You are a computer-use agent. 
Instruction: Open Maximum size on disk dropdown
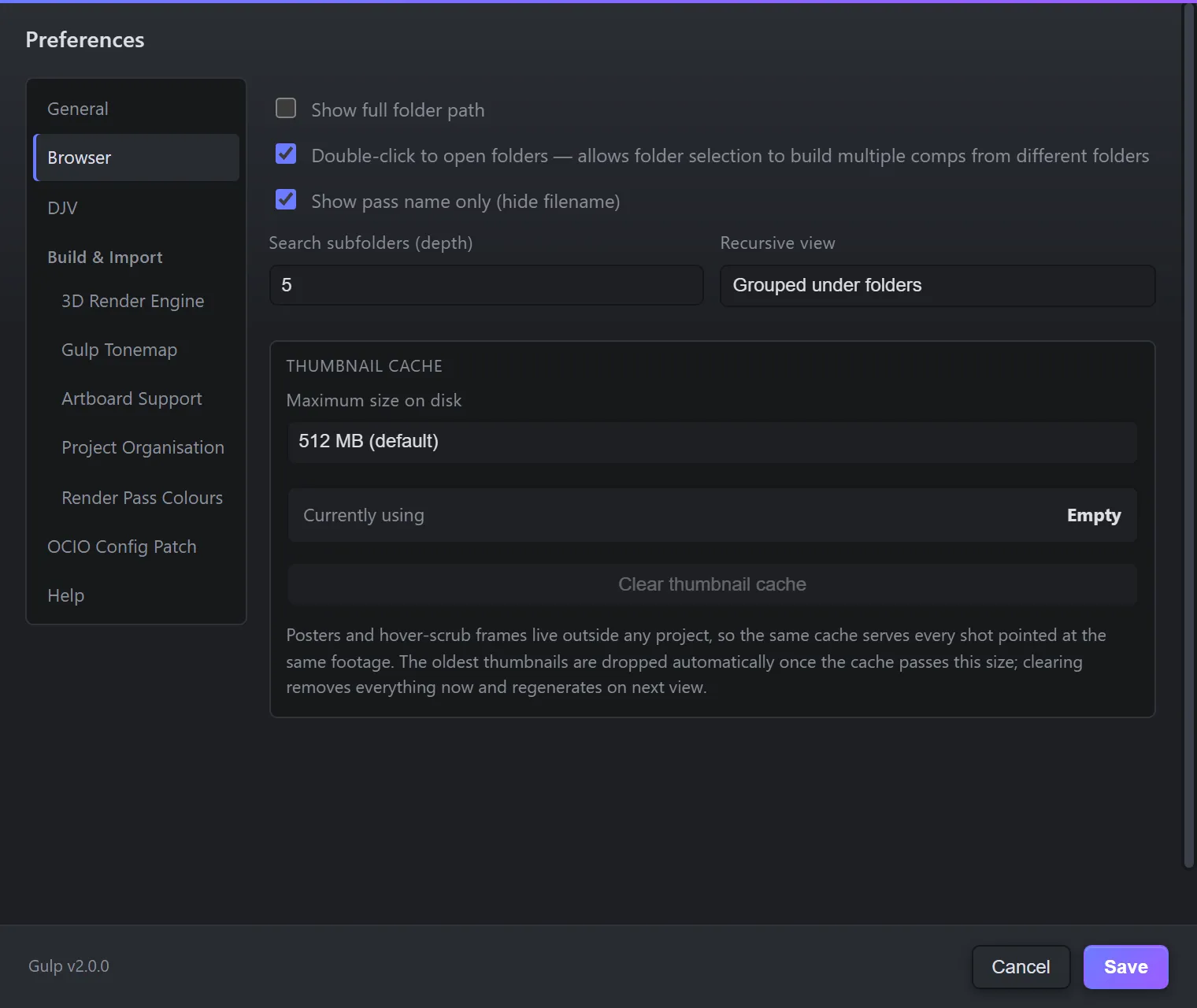[x=712, y=441]
